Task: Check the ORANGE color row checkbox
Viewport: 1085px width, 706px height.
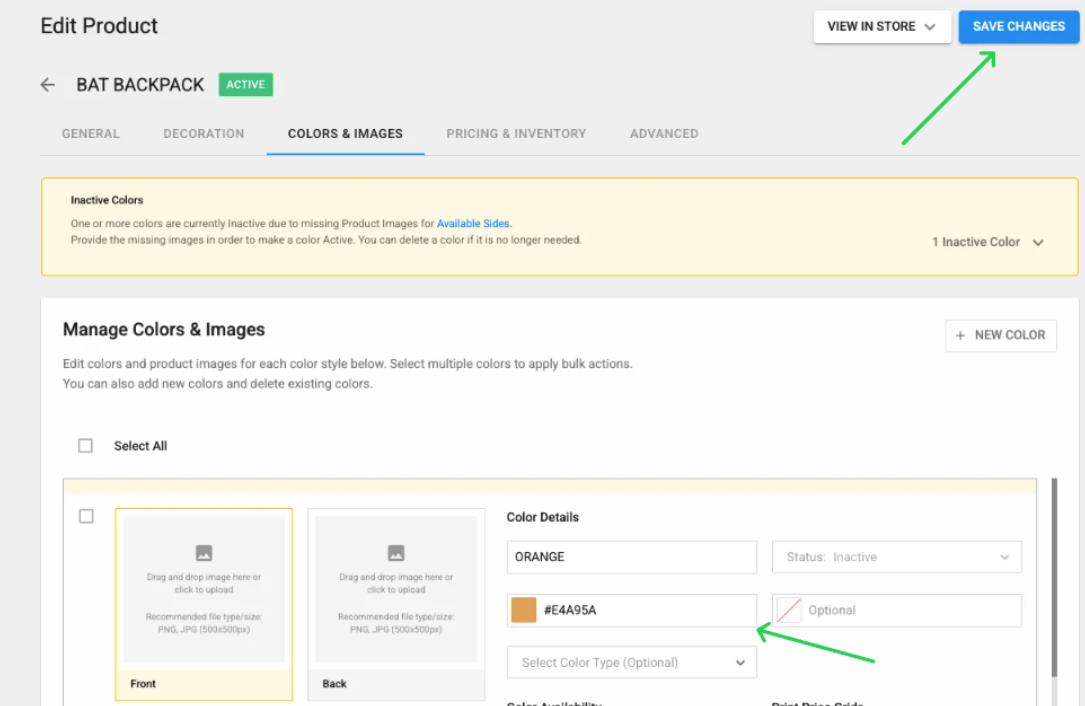Action: [86, 516]
